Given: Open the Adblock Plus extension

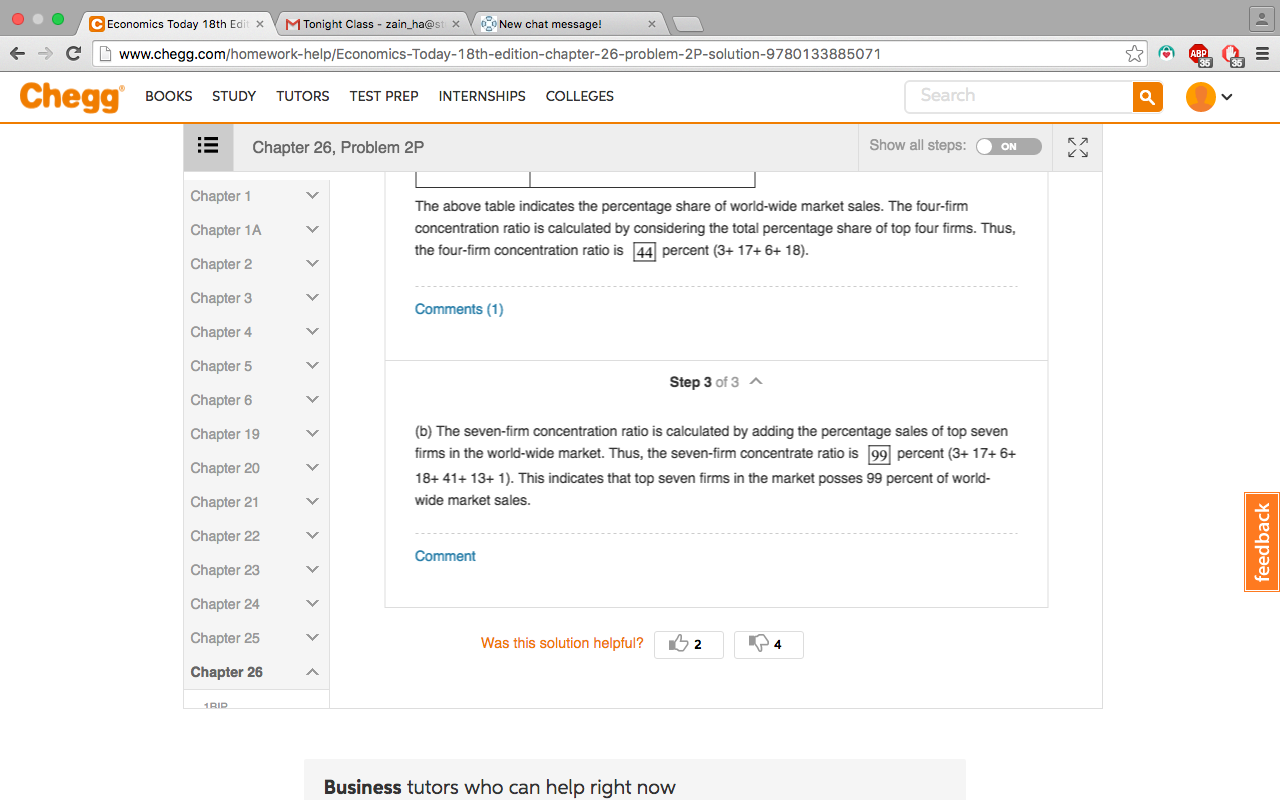Looking at the screenshot, I should [1198, 54].
